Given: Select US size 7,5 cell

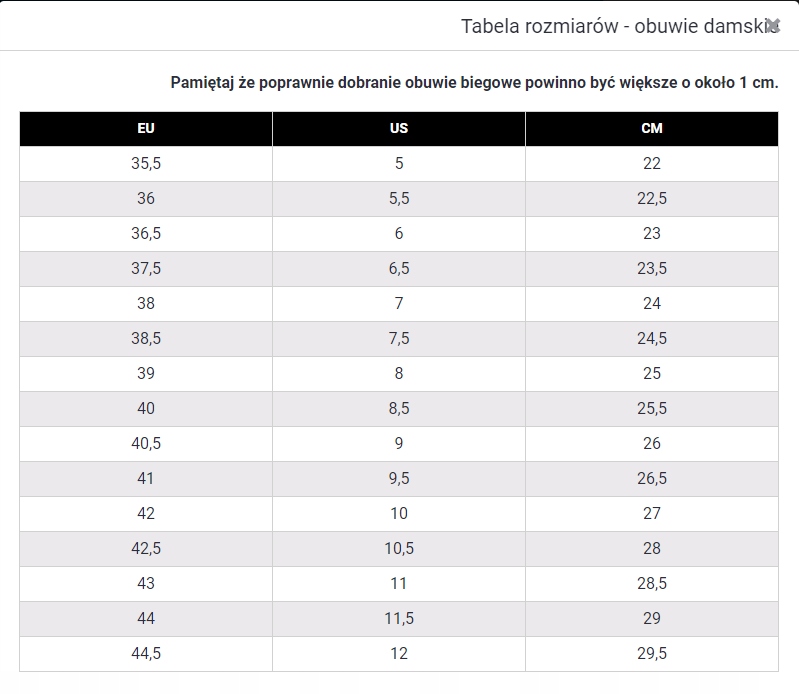Looking at the screenshot, I should point(399,339).
